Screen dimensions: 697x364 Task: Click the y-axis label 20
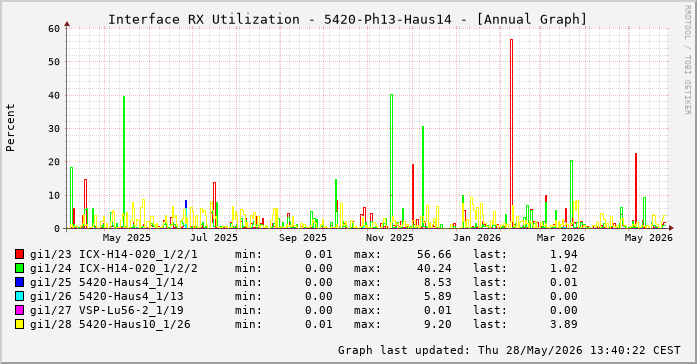54,162
